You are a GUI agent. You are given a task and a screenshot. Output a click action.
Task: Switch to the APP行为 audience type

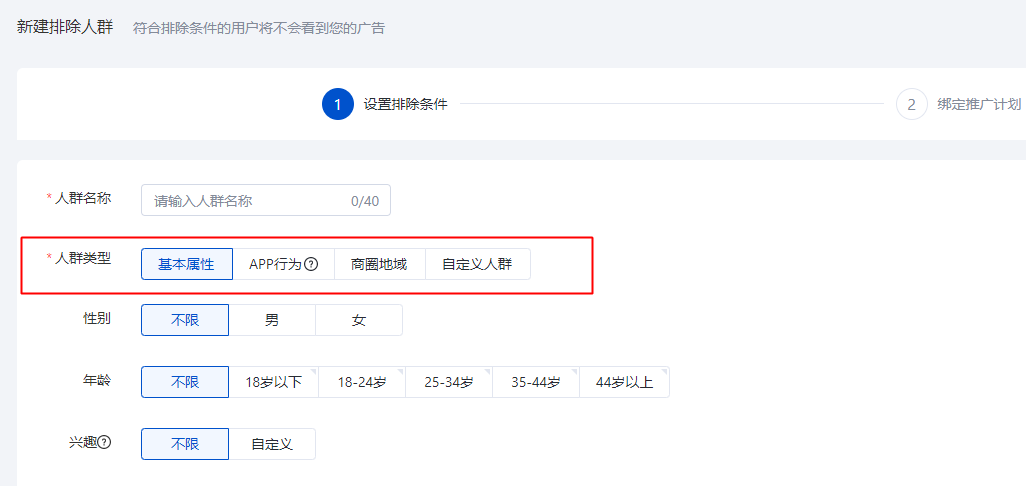(x=275, y=264)
